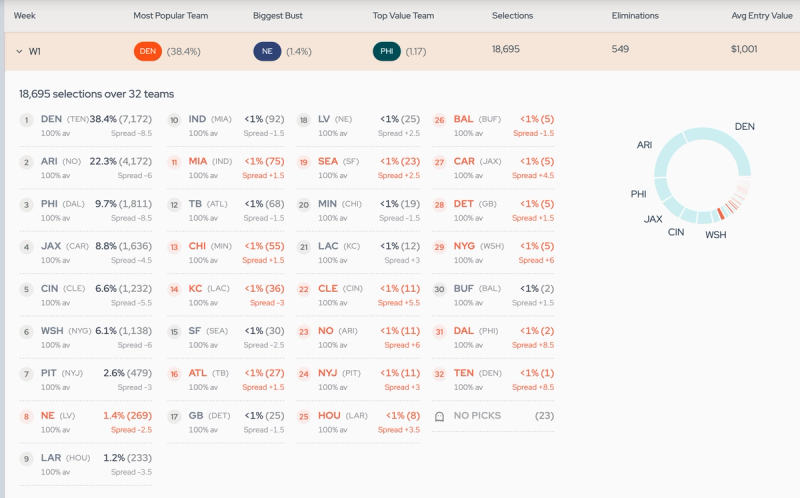Click NO PICKS label

(x=477, y=415)
